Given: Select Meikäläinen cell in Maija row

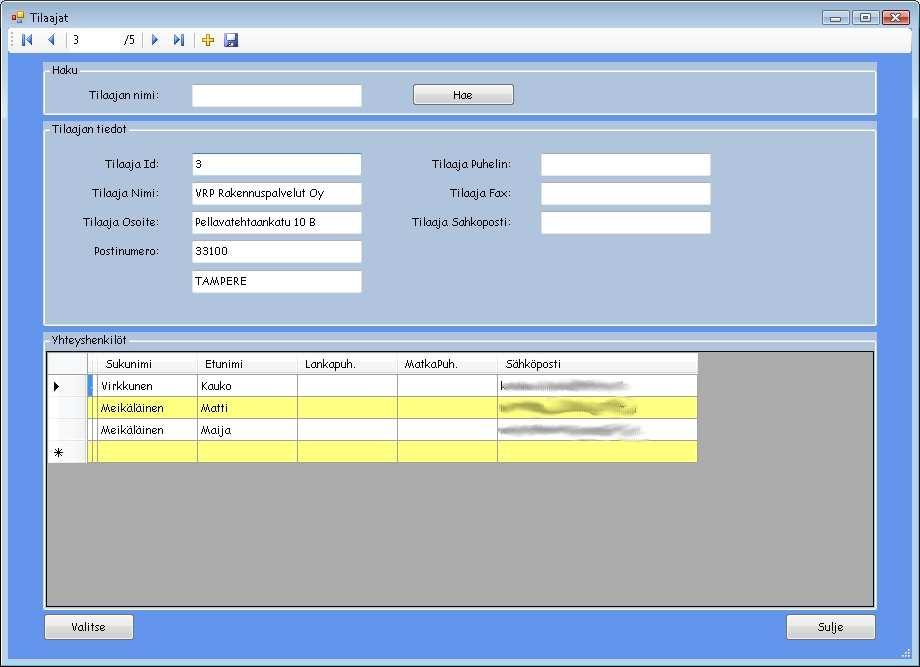Looking at the screenshot, I should [147, 430].
